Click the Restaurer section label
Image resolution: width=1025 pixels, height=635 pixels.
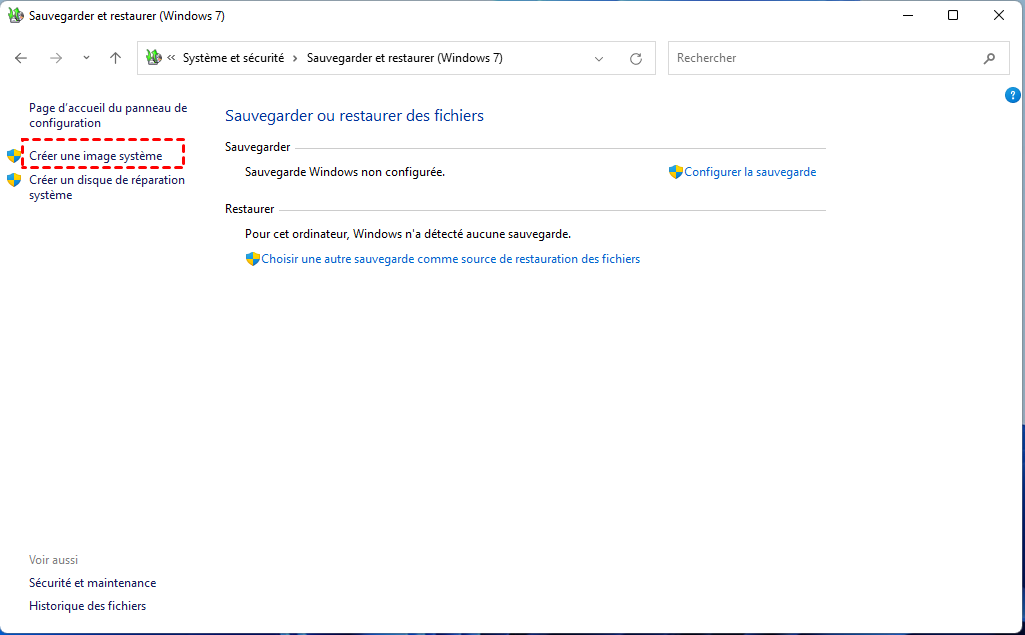250,209
